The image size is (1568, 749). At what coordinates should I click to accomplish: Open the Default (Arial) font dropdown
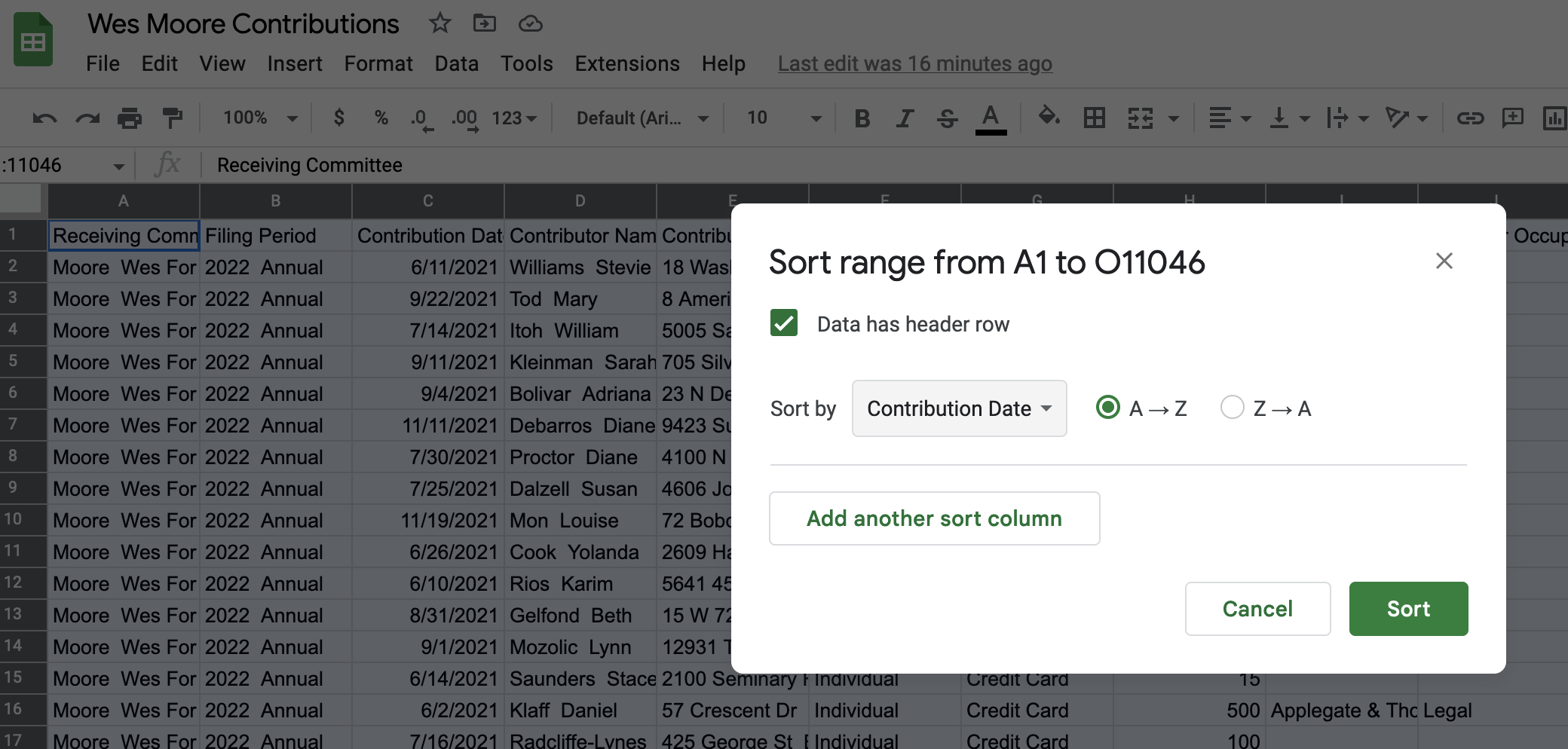642,118
